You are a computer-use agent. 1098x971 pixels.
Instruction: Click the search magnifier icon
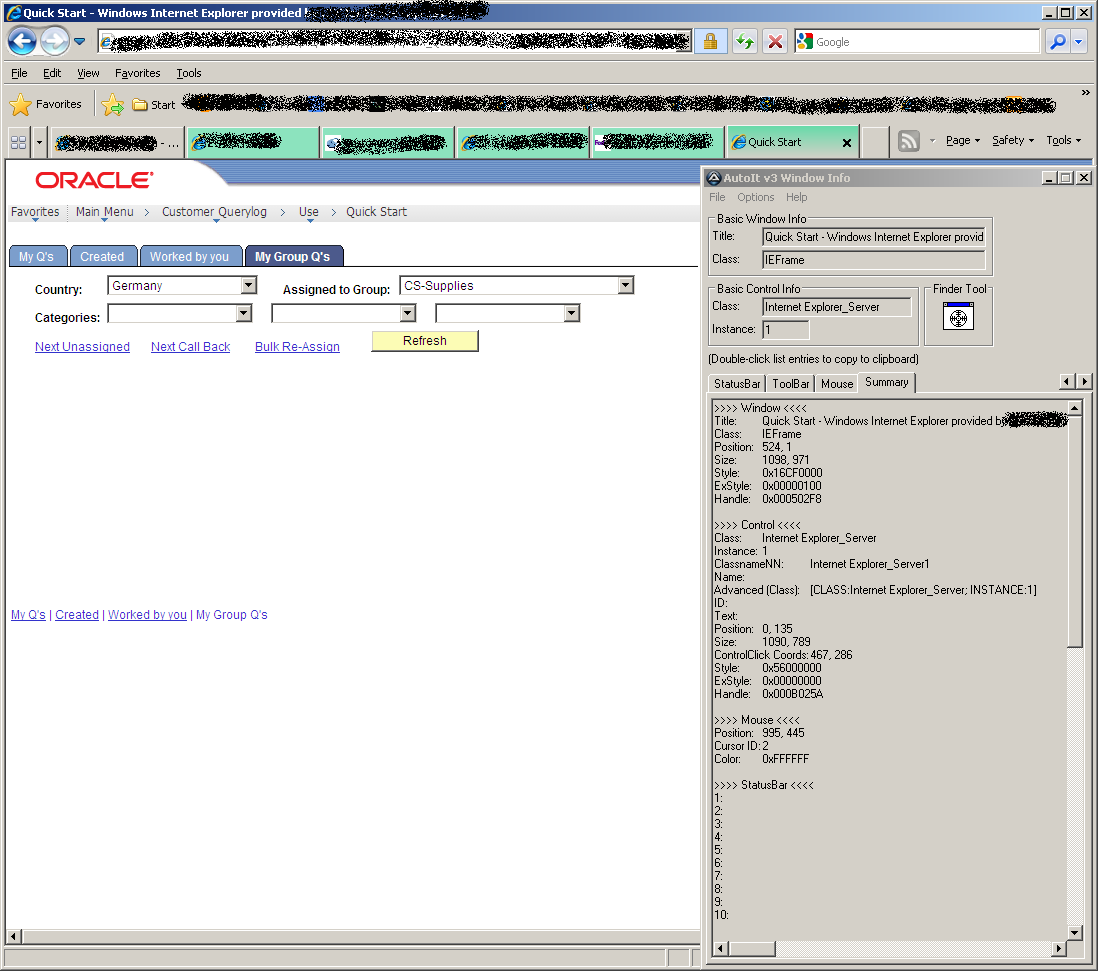pyautogui.click(x=1057, y=42)
